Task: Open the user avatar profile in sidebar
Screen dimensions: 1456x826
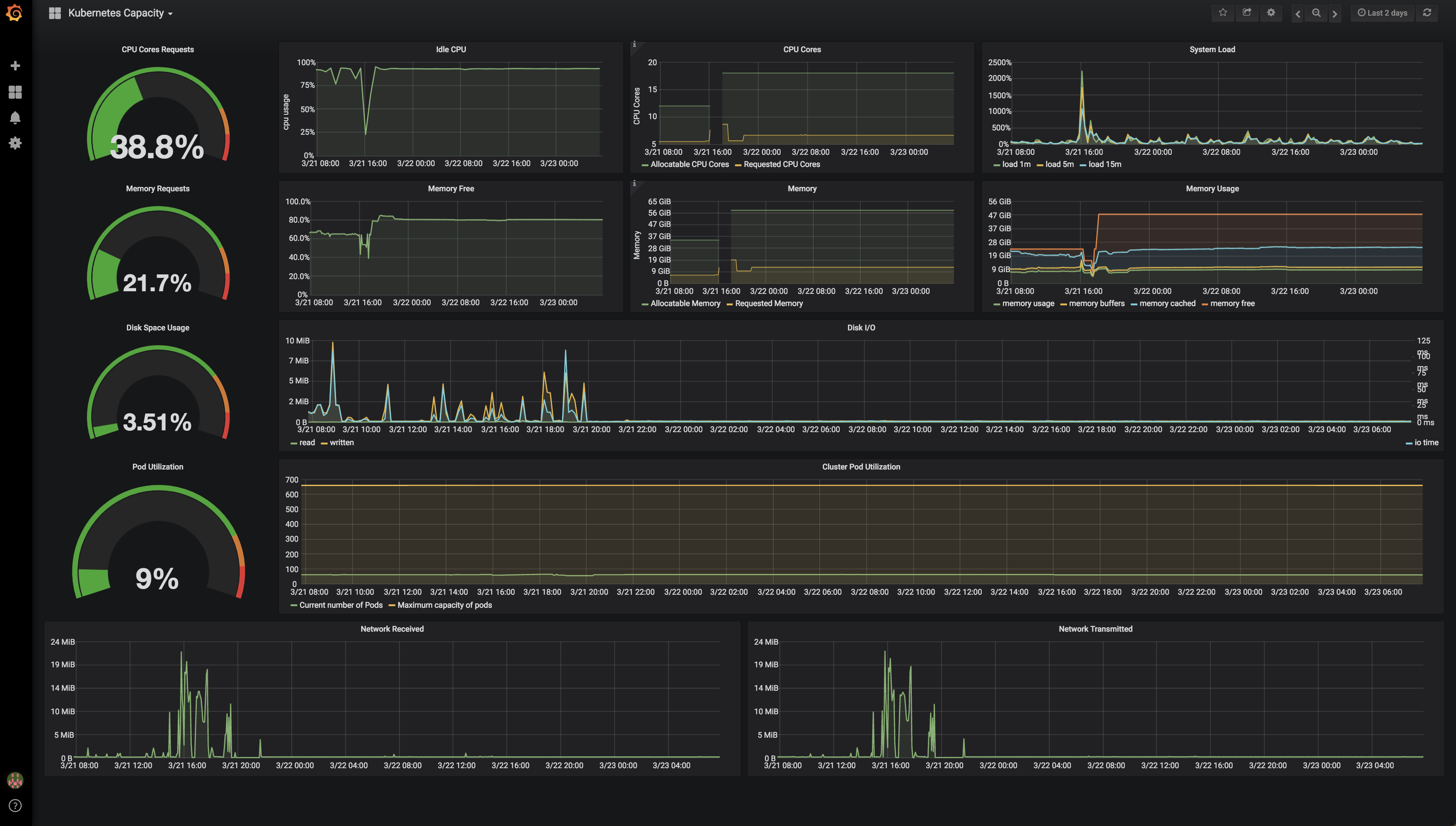Action: [15, 780]
